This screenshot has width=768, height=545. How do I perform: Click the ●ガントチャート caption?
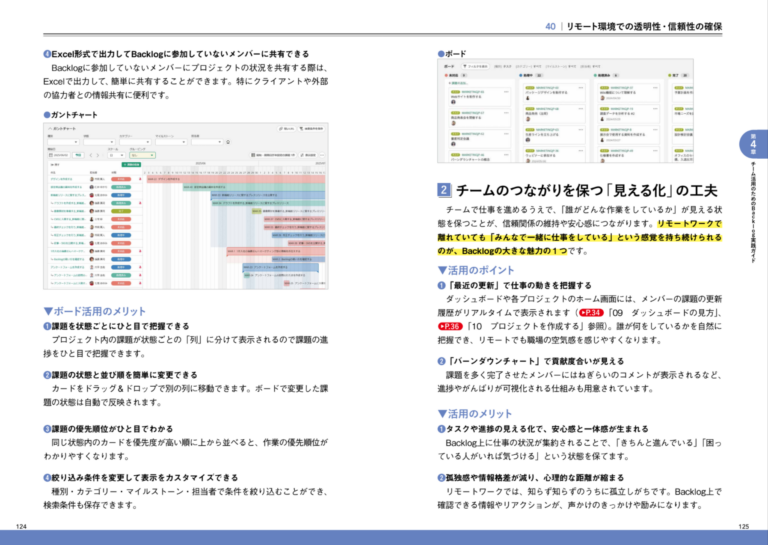pos(71,115)
